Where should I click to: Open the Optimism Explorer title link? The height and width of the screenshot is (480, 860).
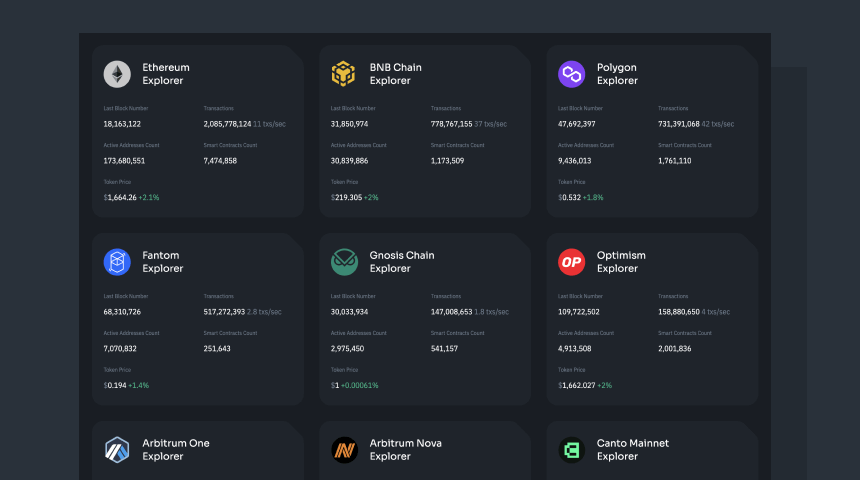(x=621, y=262)
